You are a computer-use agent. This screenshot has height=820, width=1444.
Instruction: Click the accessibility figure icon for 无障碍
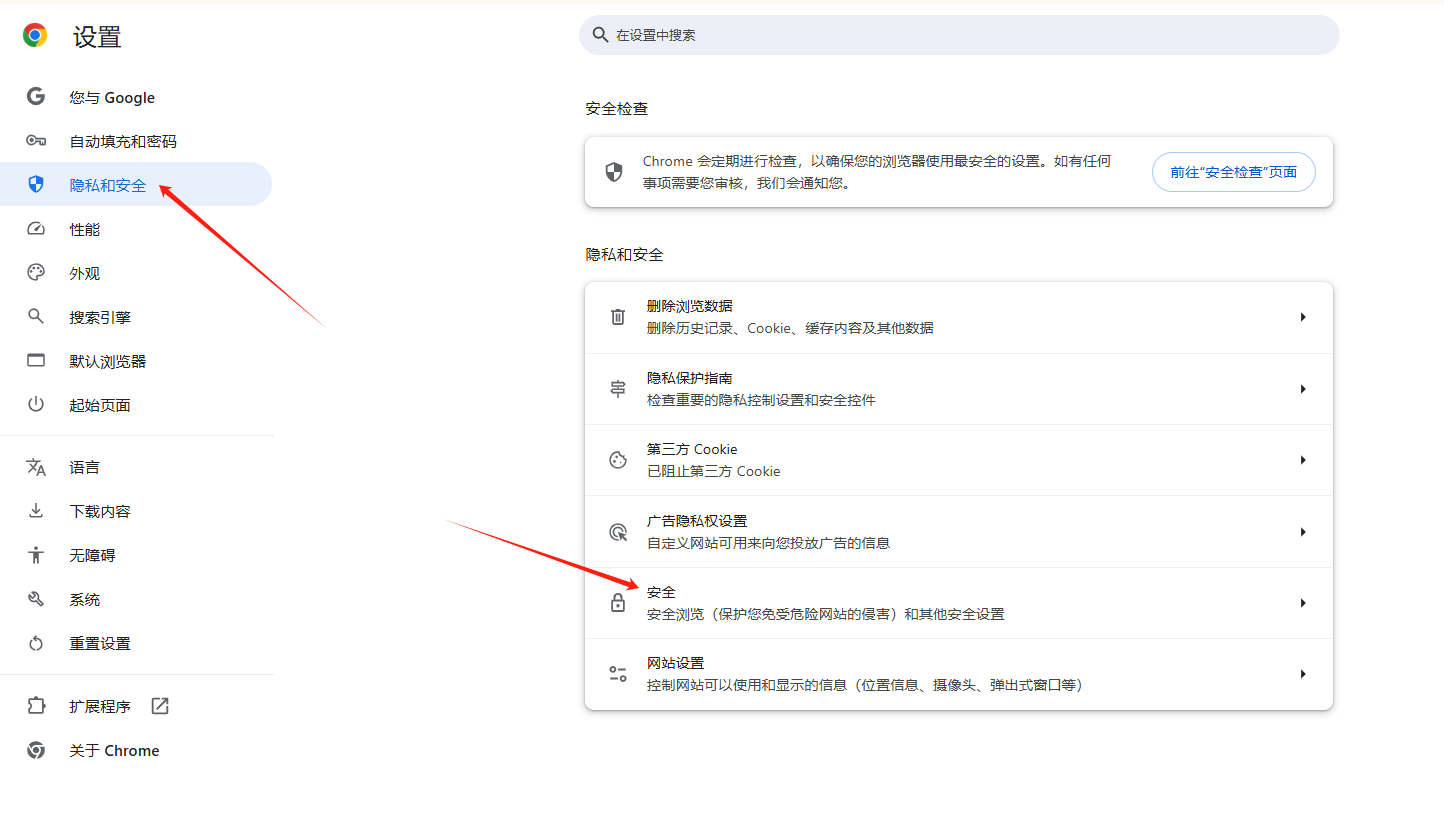click(36, 555)
